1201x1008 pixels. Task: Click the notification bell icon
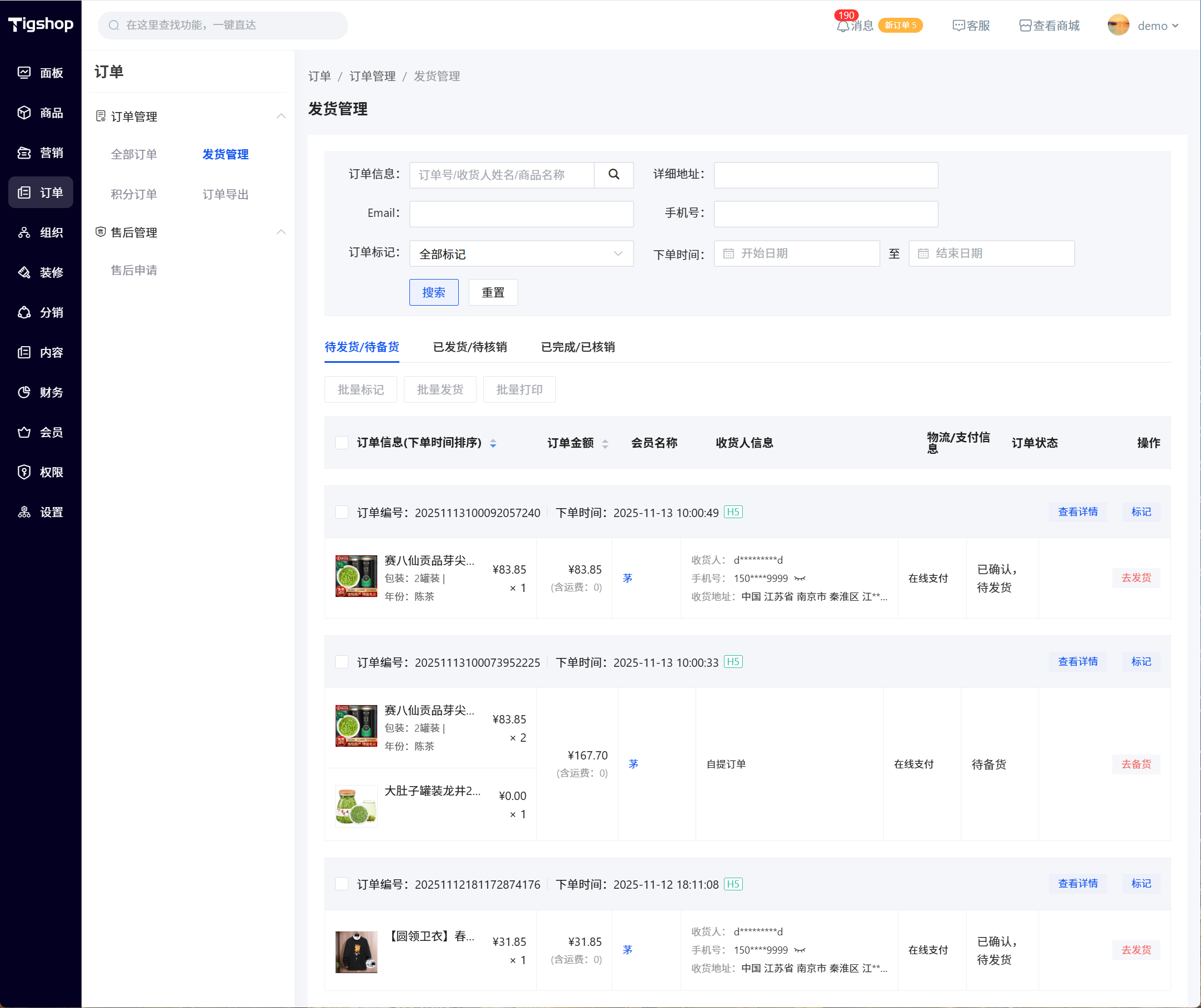pos(843,26)
